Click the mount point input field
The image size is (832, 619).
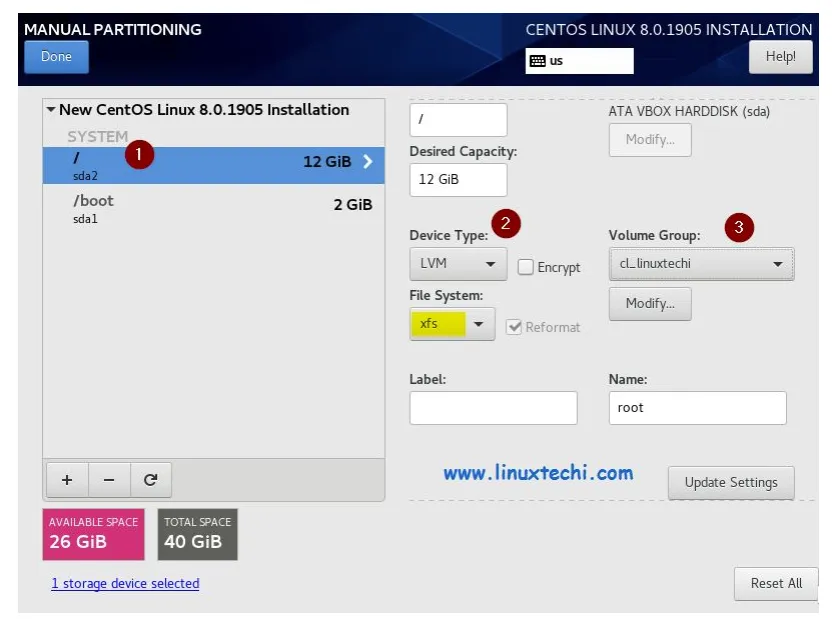click(x=458, y=120)
